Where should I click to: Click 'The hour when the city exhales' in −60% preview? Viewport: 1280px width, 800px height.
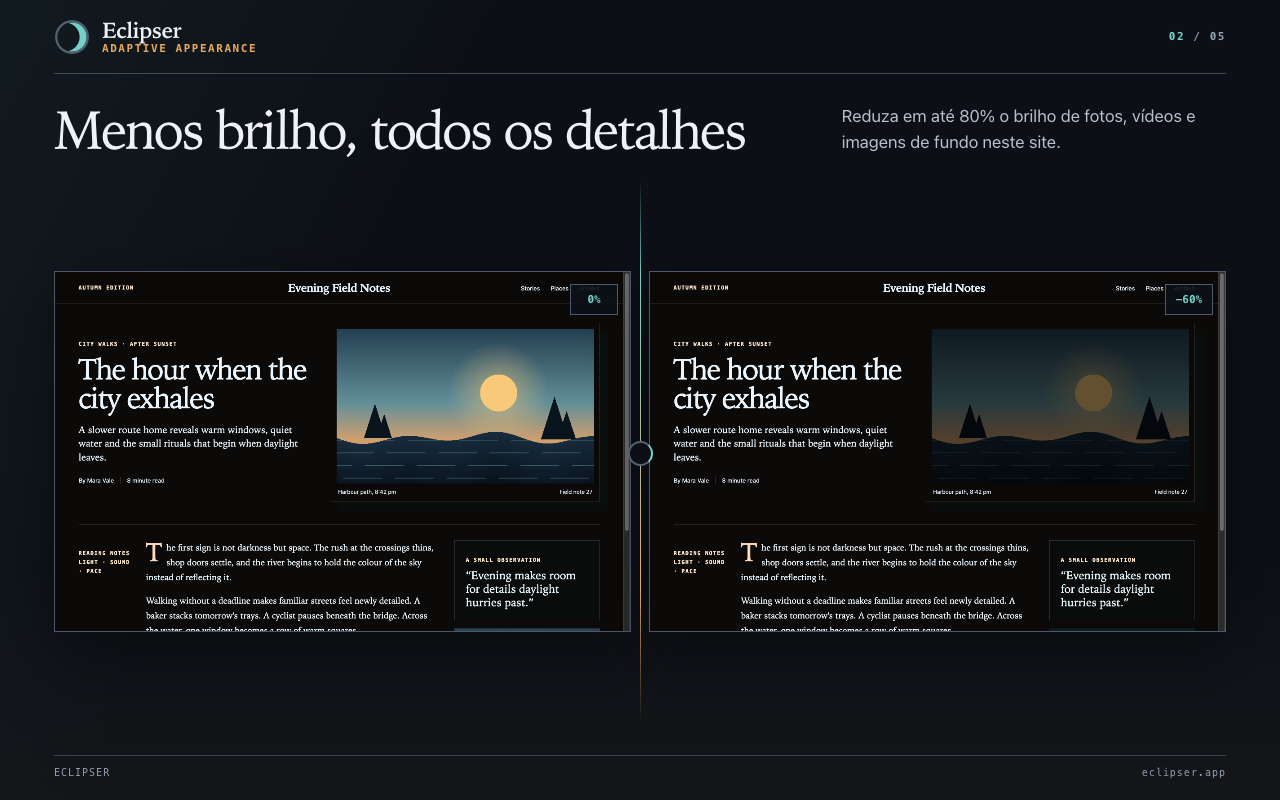(x=788, y=384)
